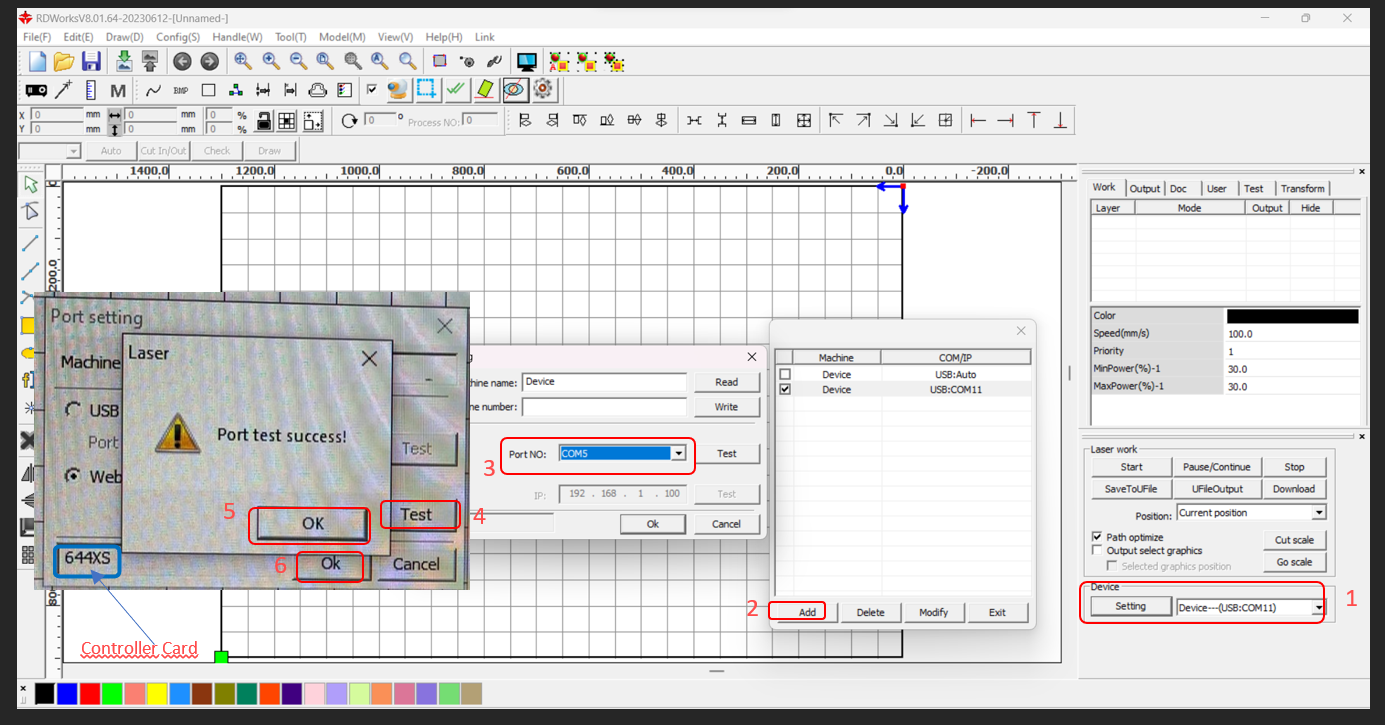The image size is (1385, 725).
Task: Toggle the checkbox in the second toolbar row
Action: (x=372, y=89)
